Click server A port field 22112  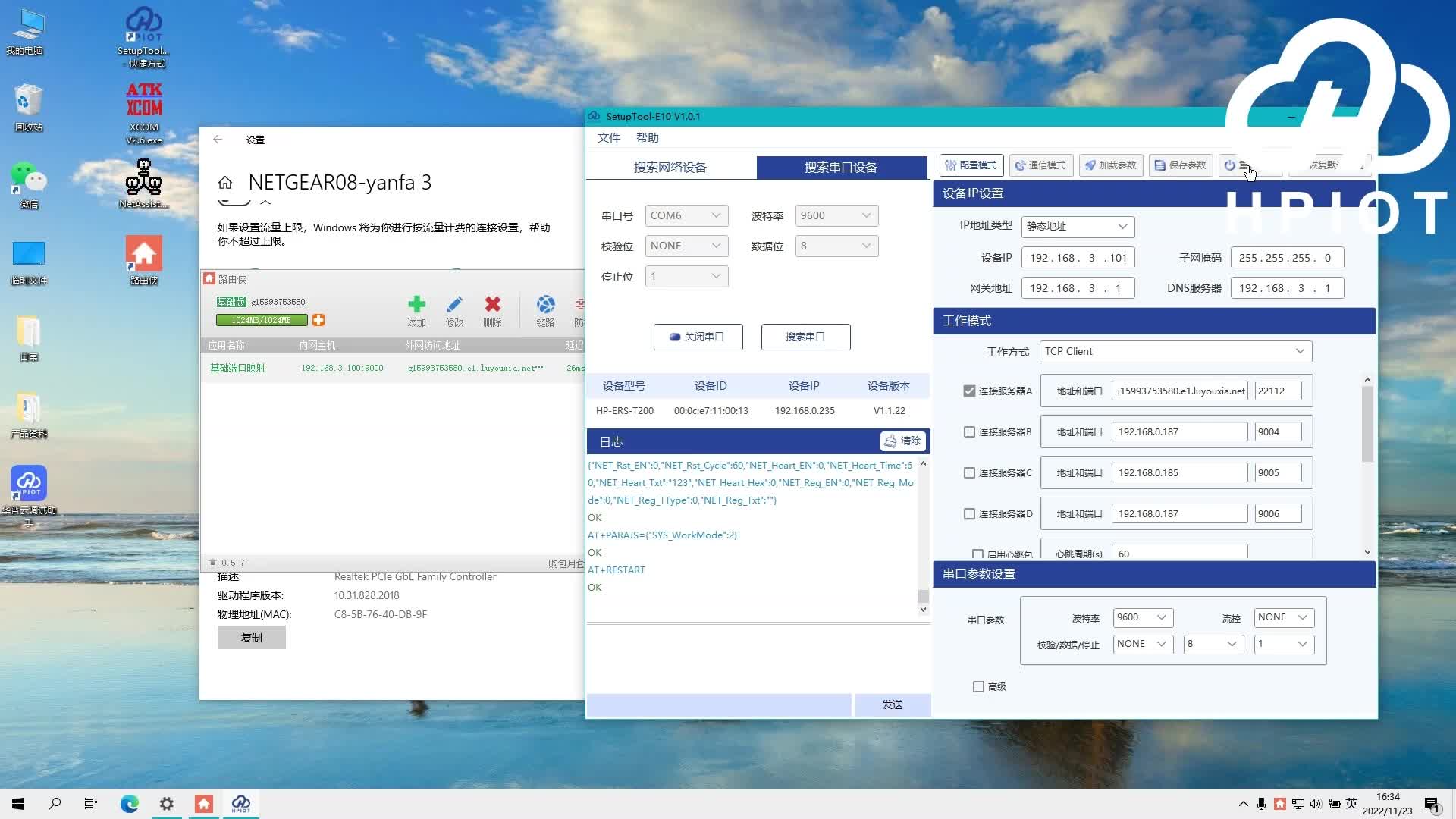pyautogui.click(x=1278, y=391)
